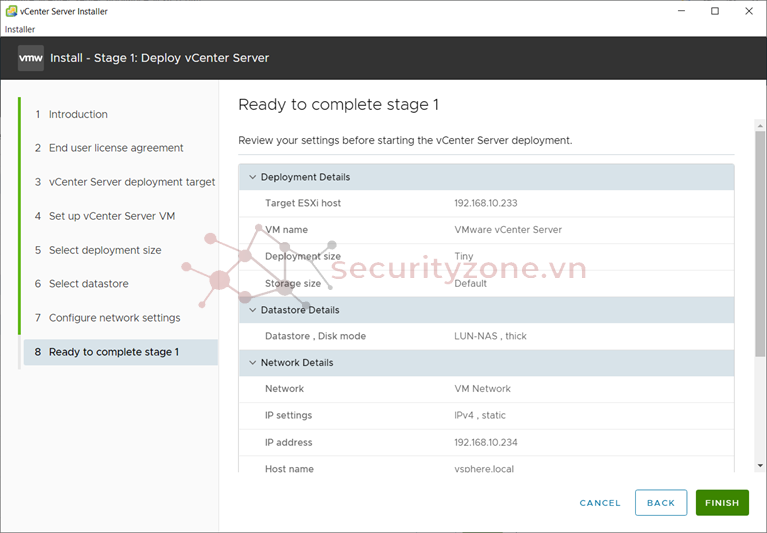Select the IP address value 192.168.10.234

point(486,443)
